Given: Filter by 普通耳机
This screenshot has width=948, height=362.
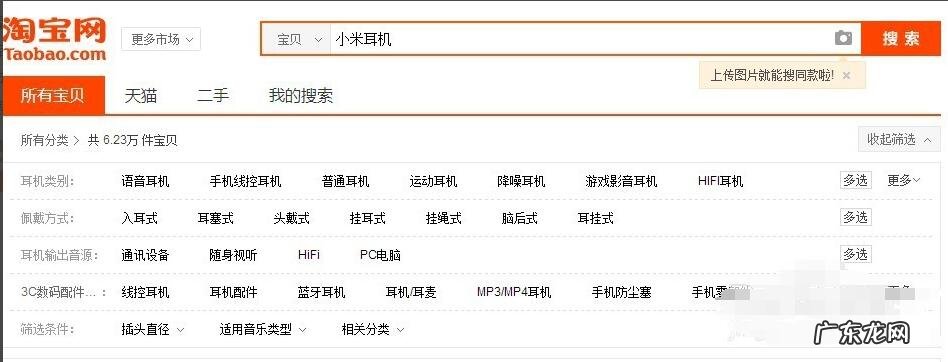Looking at the screenshot, I should [345, 181].
